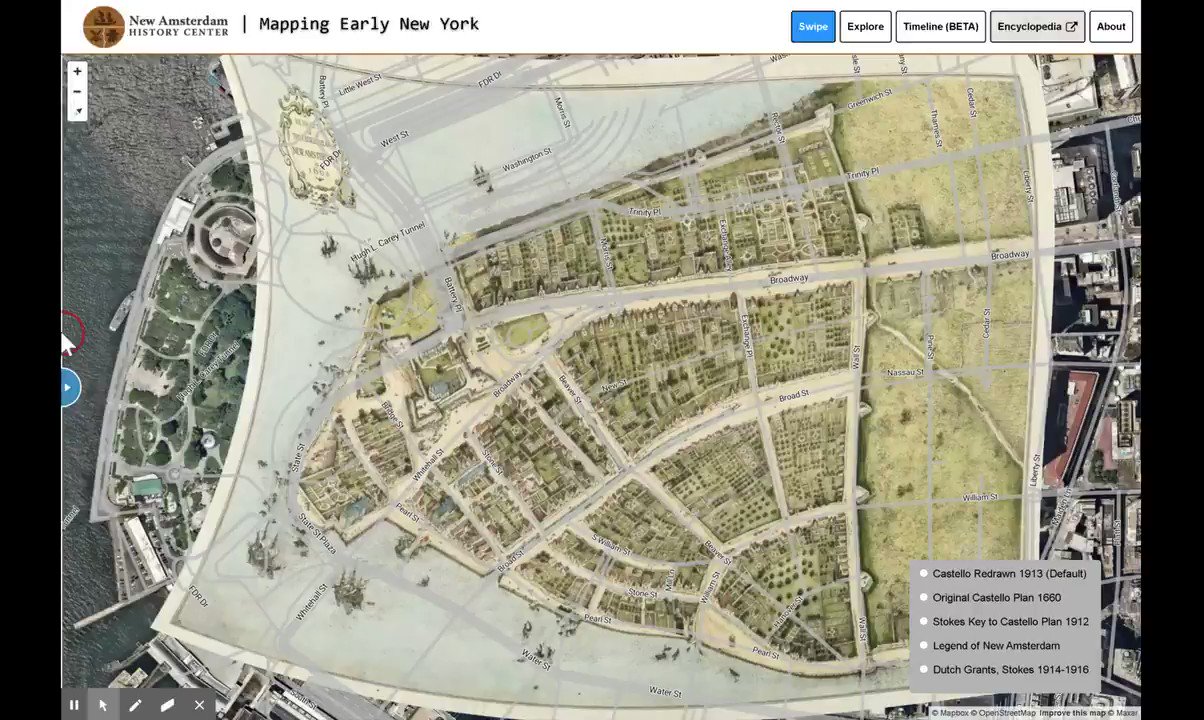The height and width of the screenshot is (720, 1204).
Task: Click the Nassau St map label
Action: 906,373
